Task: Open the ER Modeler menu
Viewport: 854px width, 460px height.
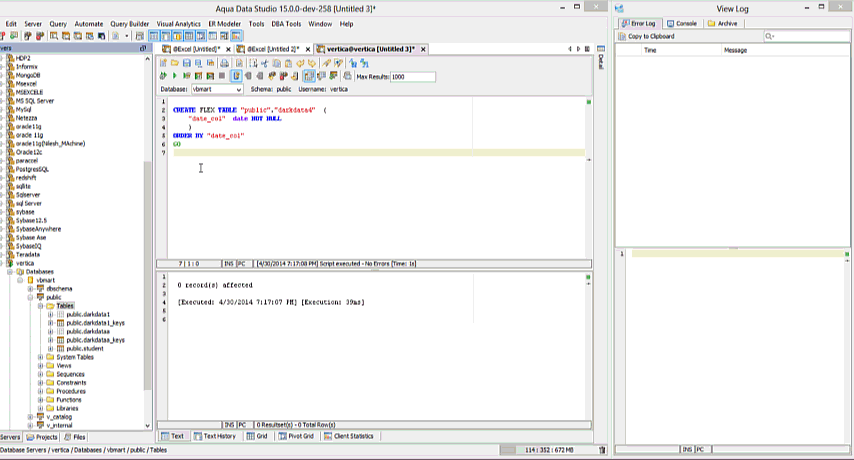Action: click(224, 24)
